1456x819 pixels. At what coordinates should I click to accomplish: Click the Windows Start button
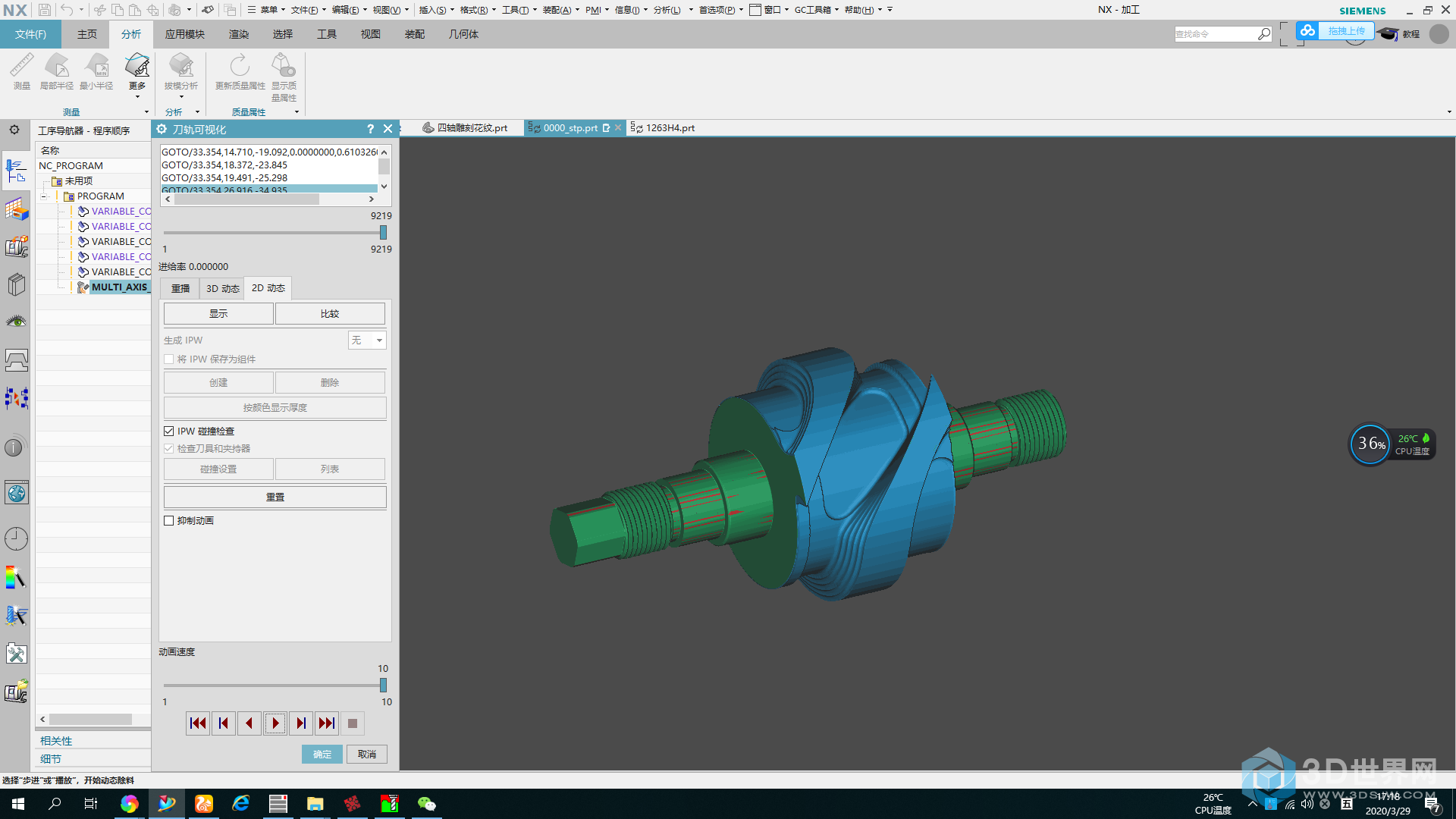(18, 804)
